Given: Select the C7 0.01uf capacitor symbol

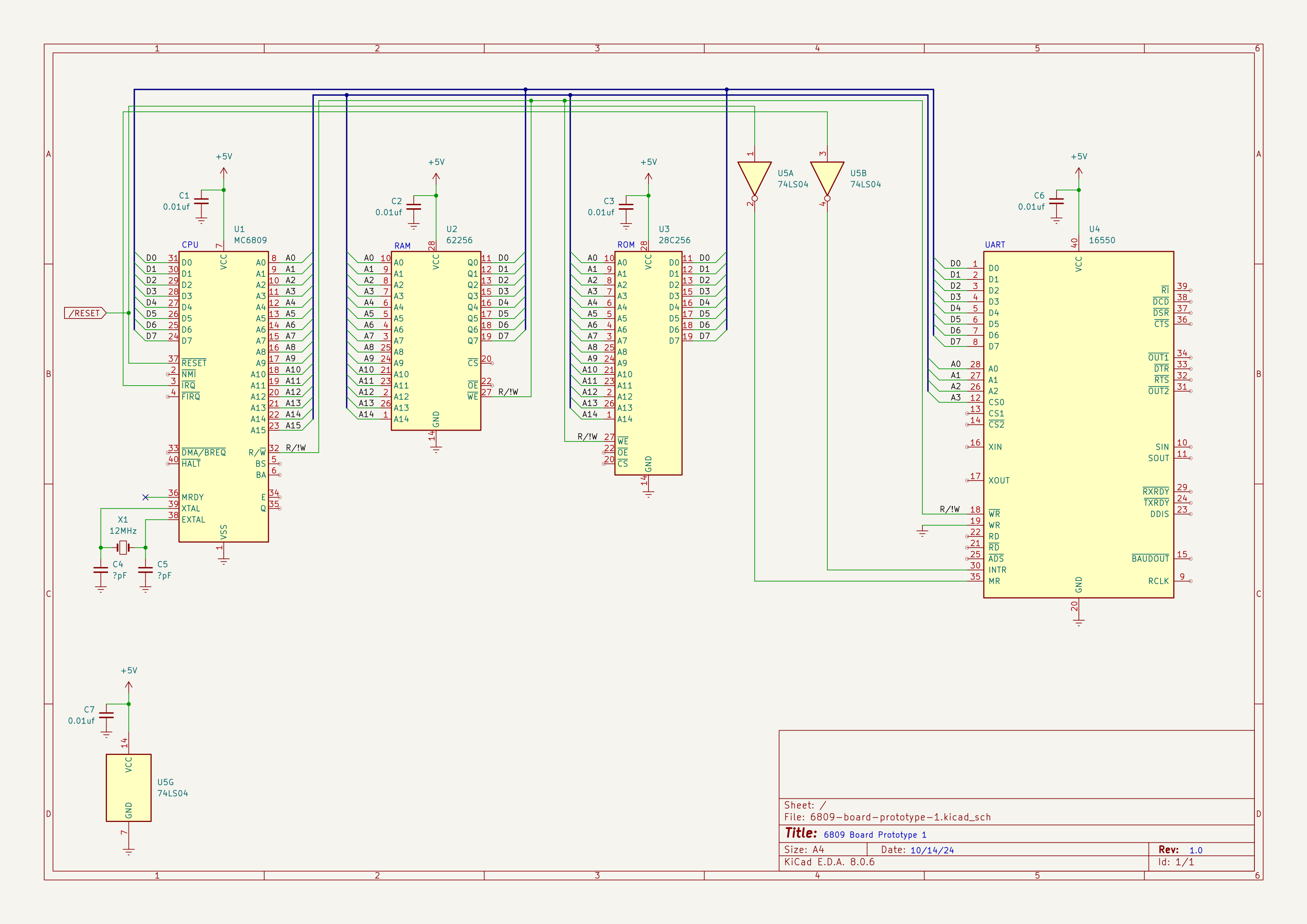Looking at the screenshot, I should 107,715.
